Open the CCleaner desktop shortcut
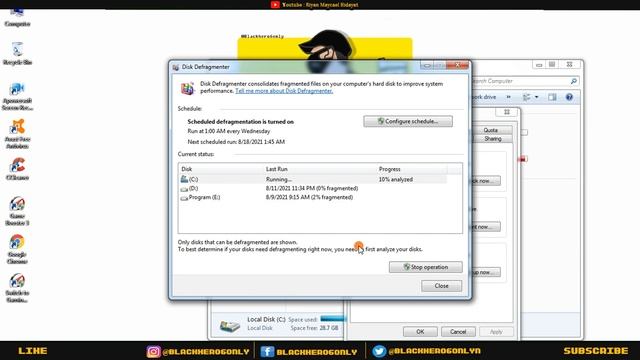Viewport: 640px width, 360px height. point(17,169)
